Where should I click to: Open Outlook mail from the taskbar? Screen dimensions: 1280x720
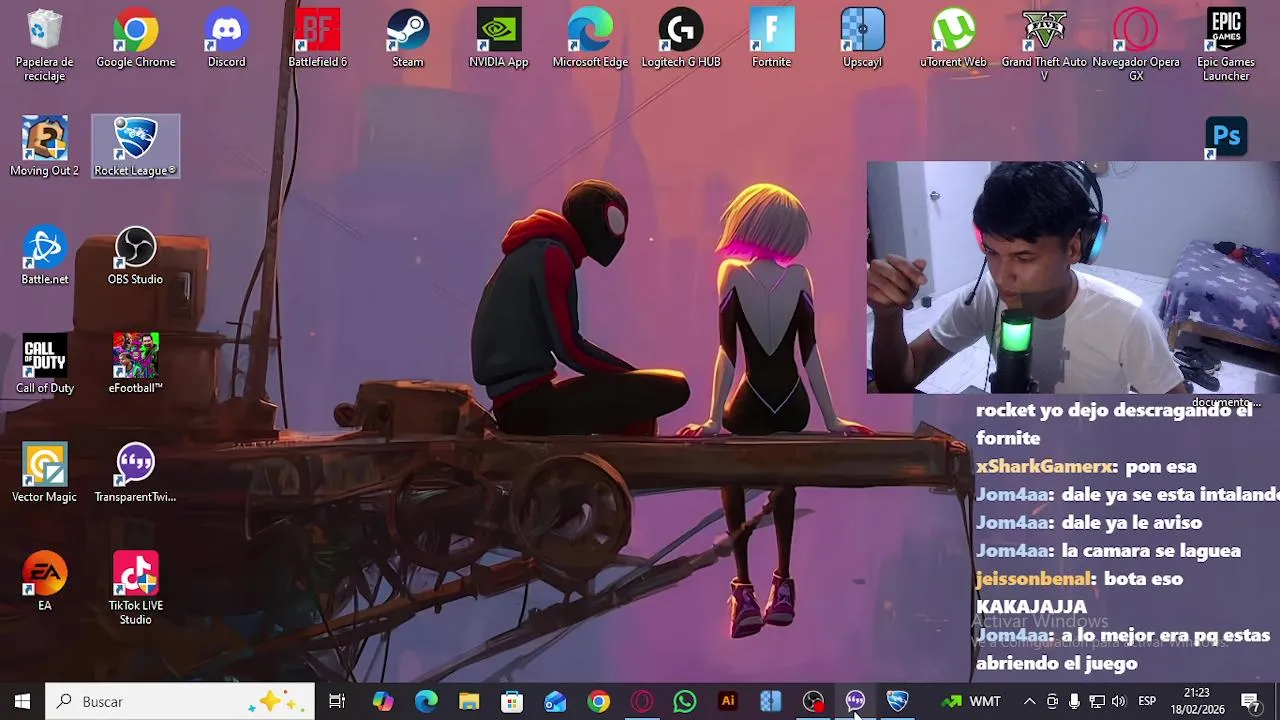[x=555, y=701]
